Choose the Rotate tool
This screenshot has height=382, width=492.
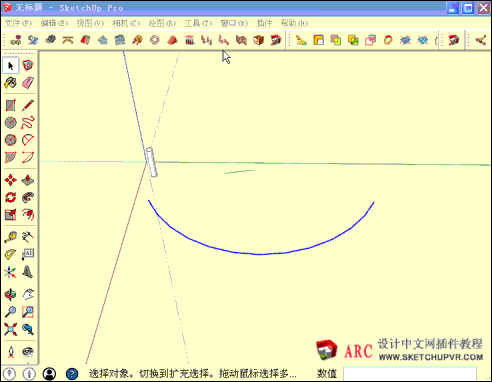(11, 197)
